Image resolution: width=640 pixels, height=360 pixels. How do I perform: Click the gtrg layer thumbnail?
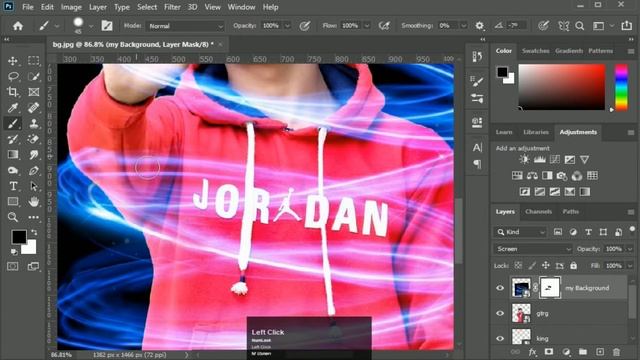click(521, 313)
